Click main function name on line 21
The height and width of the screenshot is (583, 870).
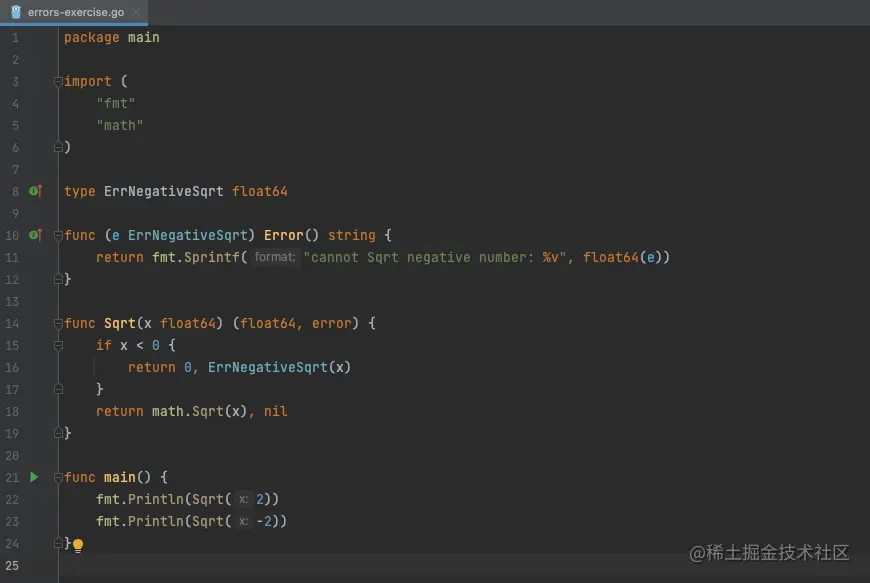[119, 477]
